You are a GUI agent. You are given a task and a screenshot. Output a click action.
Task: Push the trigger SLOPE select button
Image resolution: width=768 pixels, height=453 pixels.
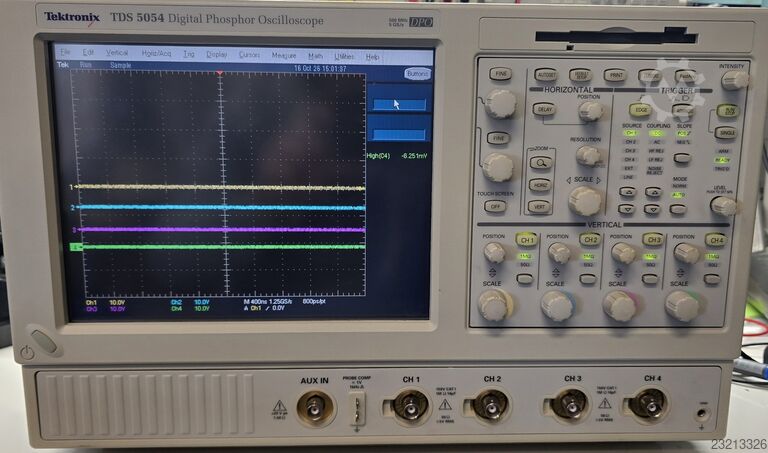[682, 158]
